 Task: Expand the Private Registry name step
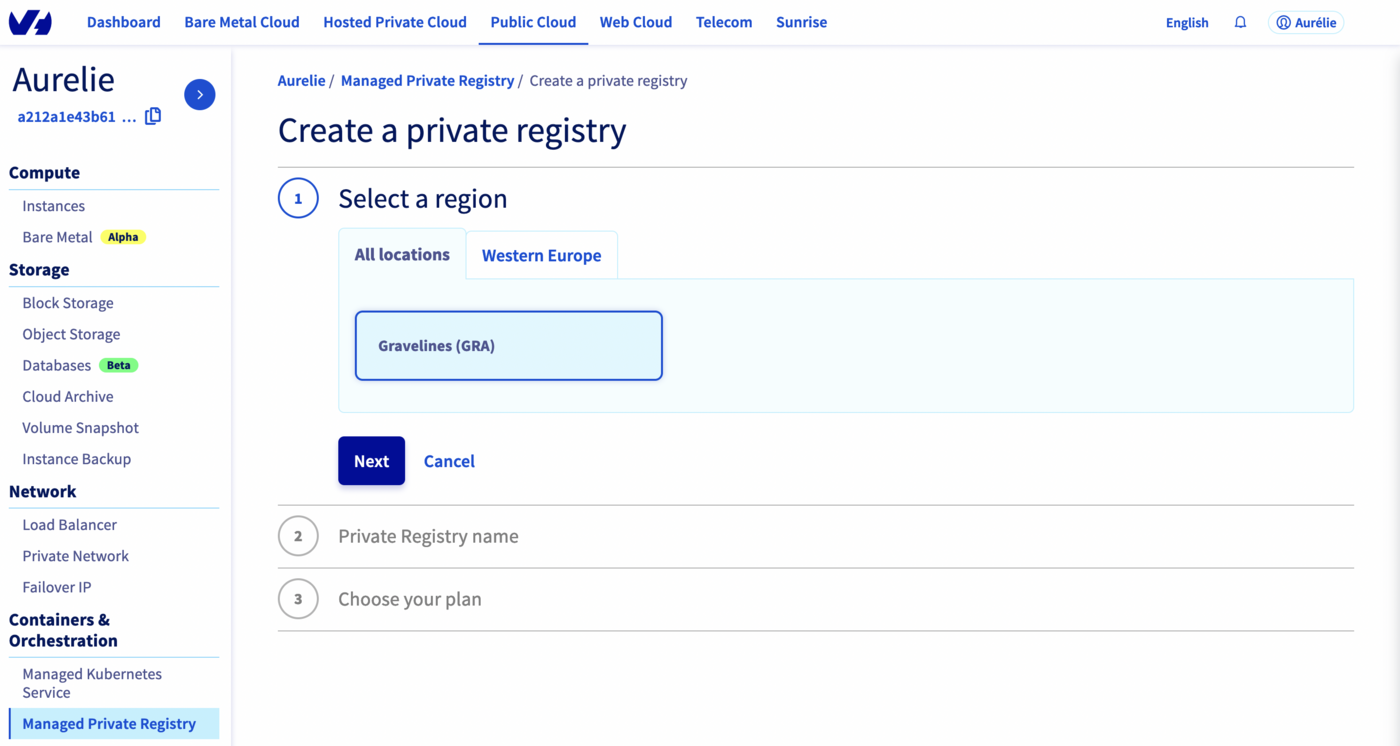(428, 536)
